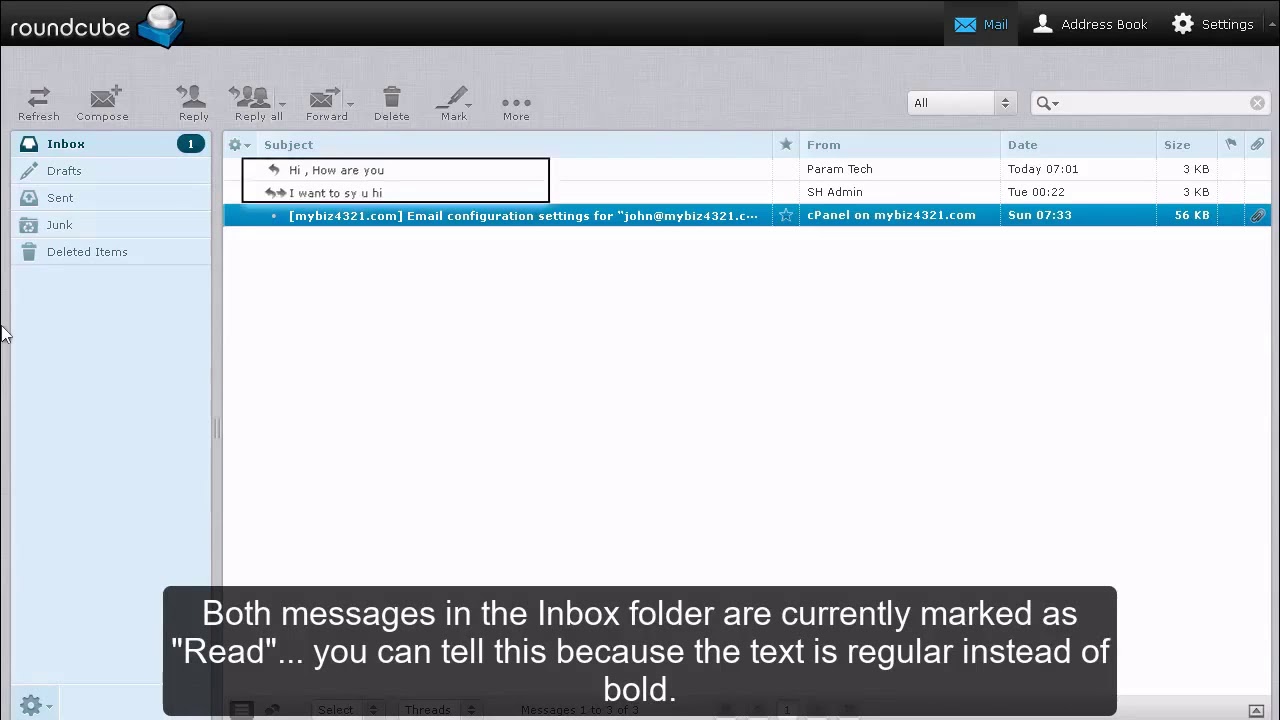Clear the search box
The width and height of the screenshot is (1280, 720).
click(x=1257, y=103)
